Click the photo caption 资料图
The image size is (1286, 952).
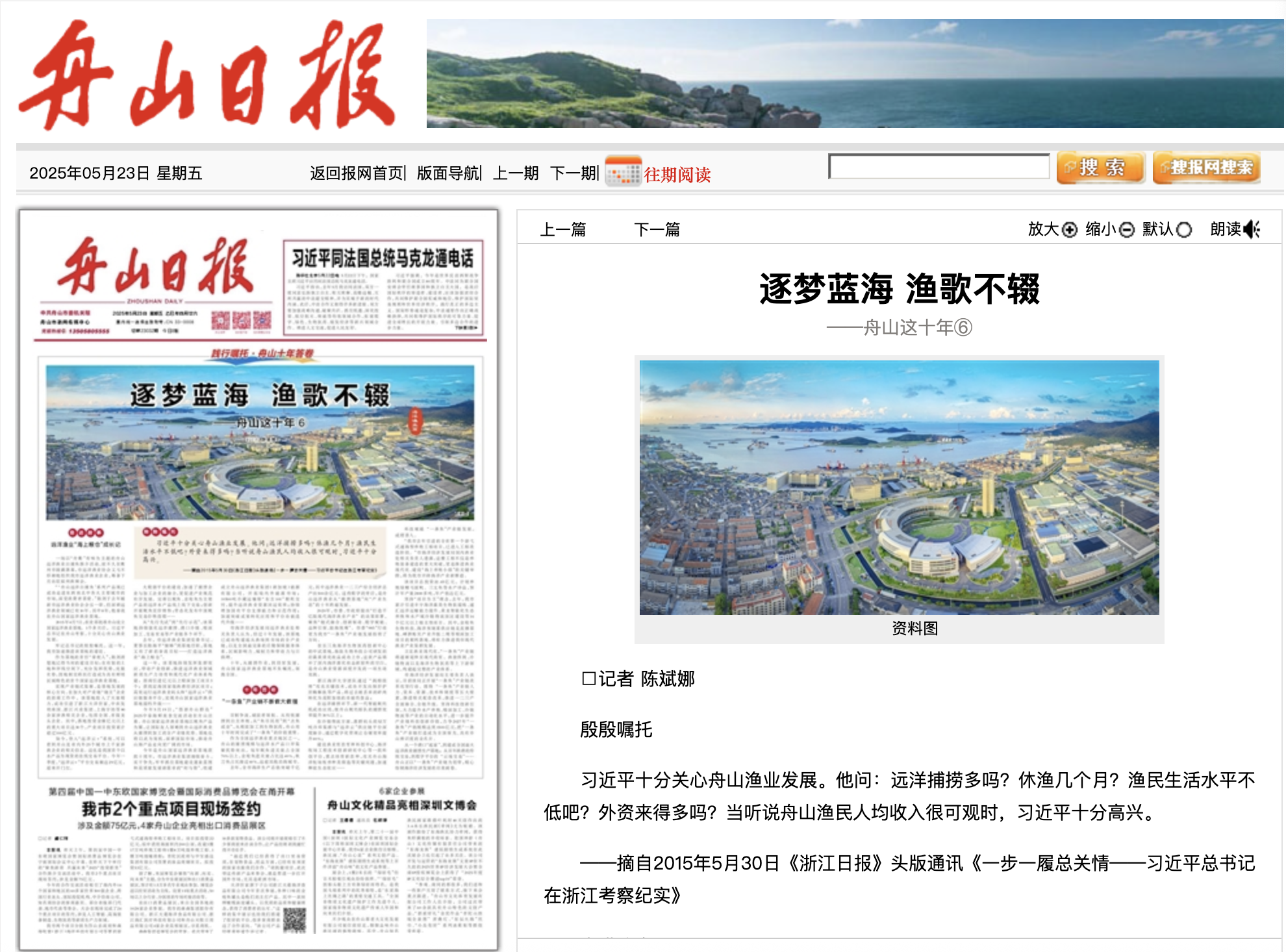(914, 628)
